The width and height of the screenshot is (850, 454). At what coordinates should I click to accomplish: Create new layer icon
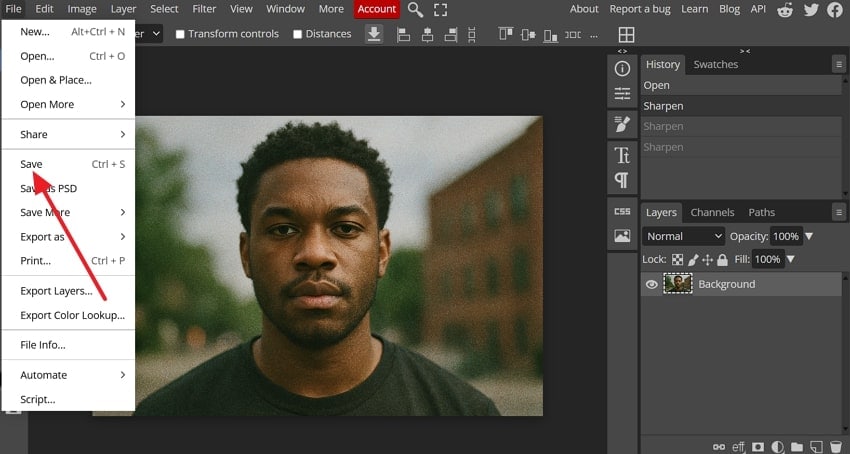816,447
